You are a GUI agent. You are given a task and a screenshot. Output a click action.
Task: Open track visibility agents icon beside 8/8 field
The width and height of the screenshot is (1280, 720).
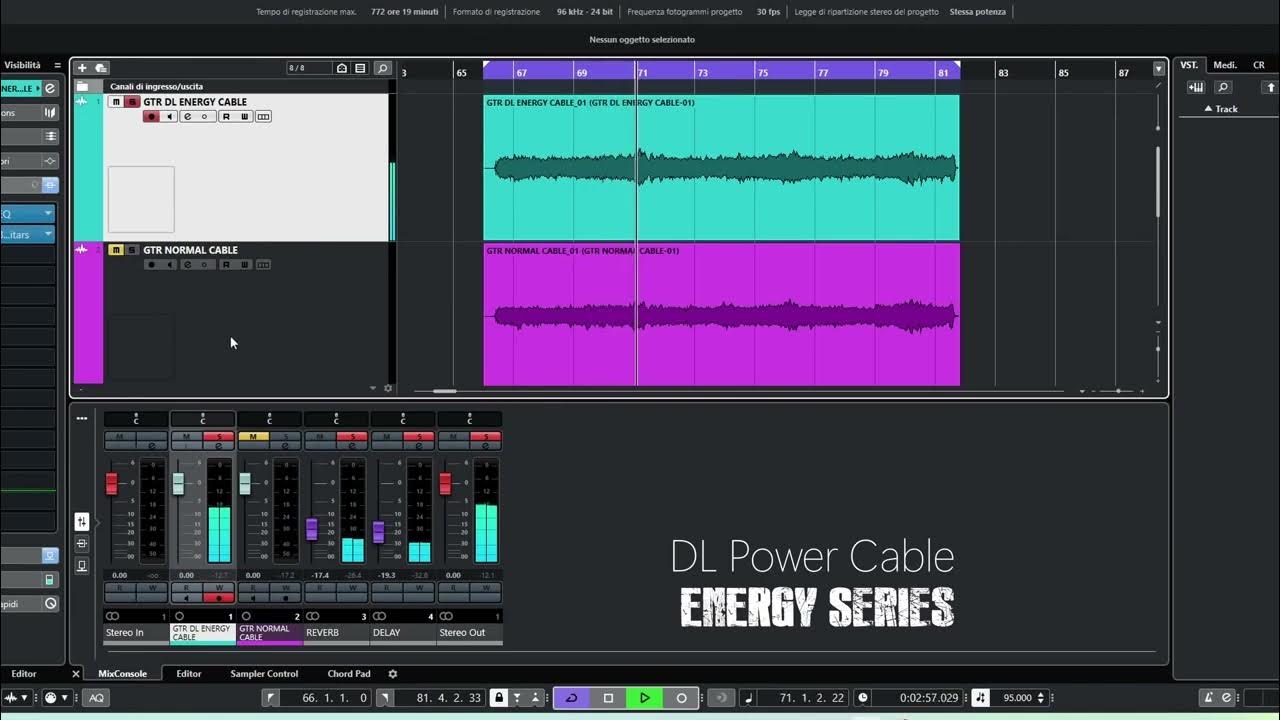tap(342, 68)
